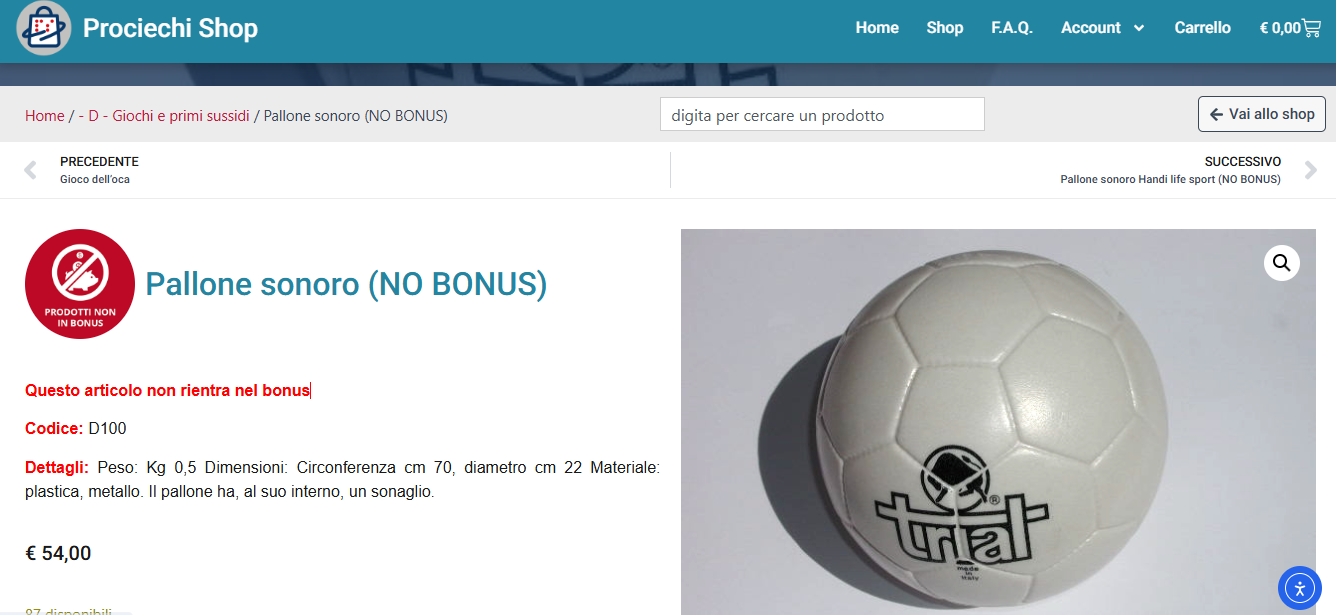1336x615 pixels.
Task: Open the Shop menu item
Action: pyautogui.click(x=944, y=28)
